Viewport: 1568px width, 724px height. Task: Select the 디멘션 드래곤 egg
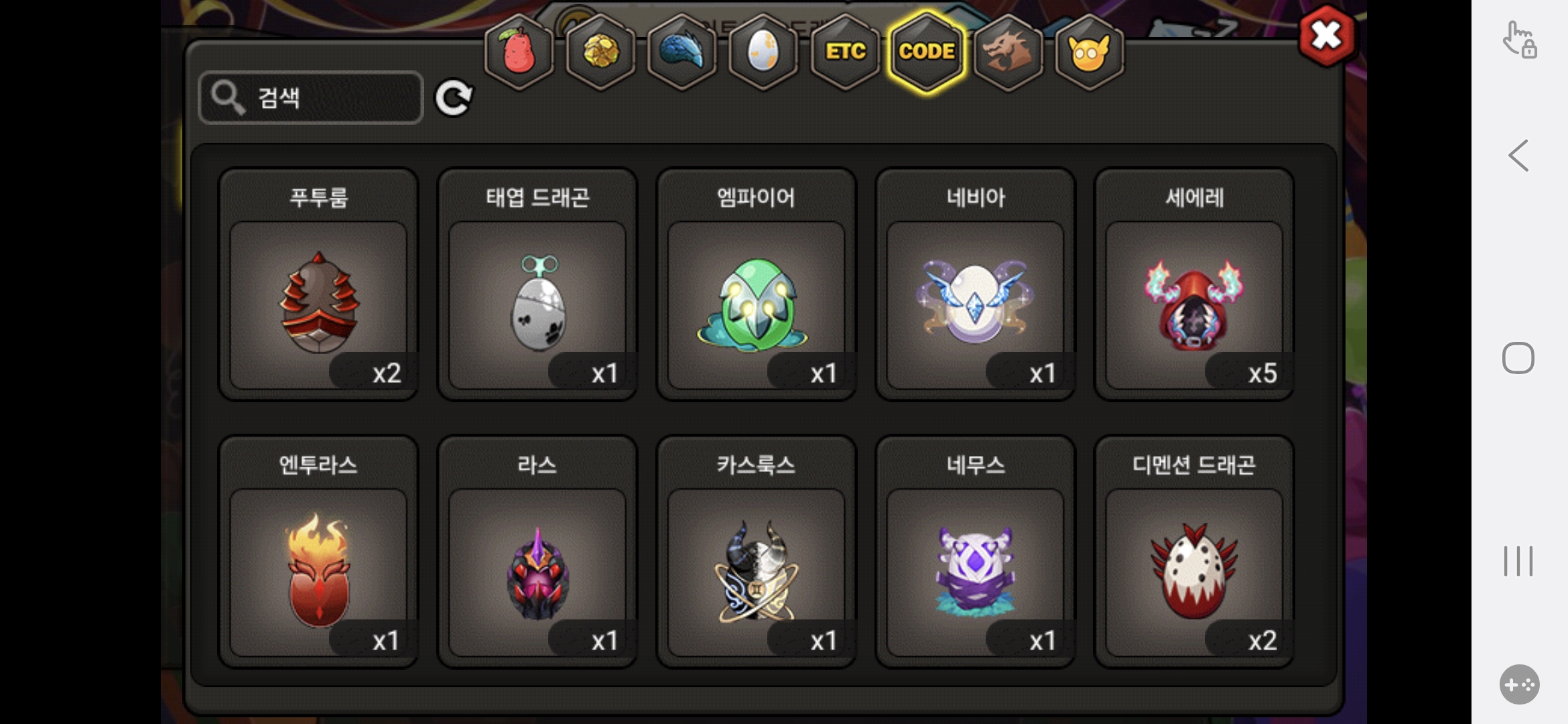pos(1194,552)
